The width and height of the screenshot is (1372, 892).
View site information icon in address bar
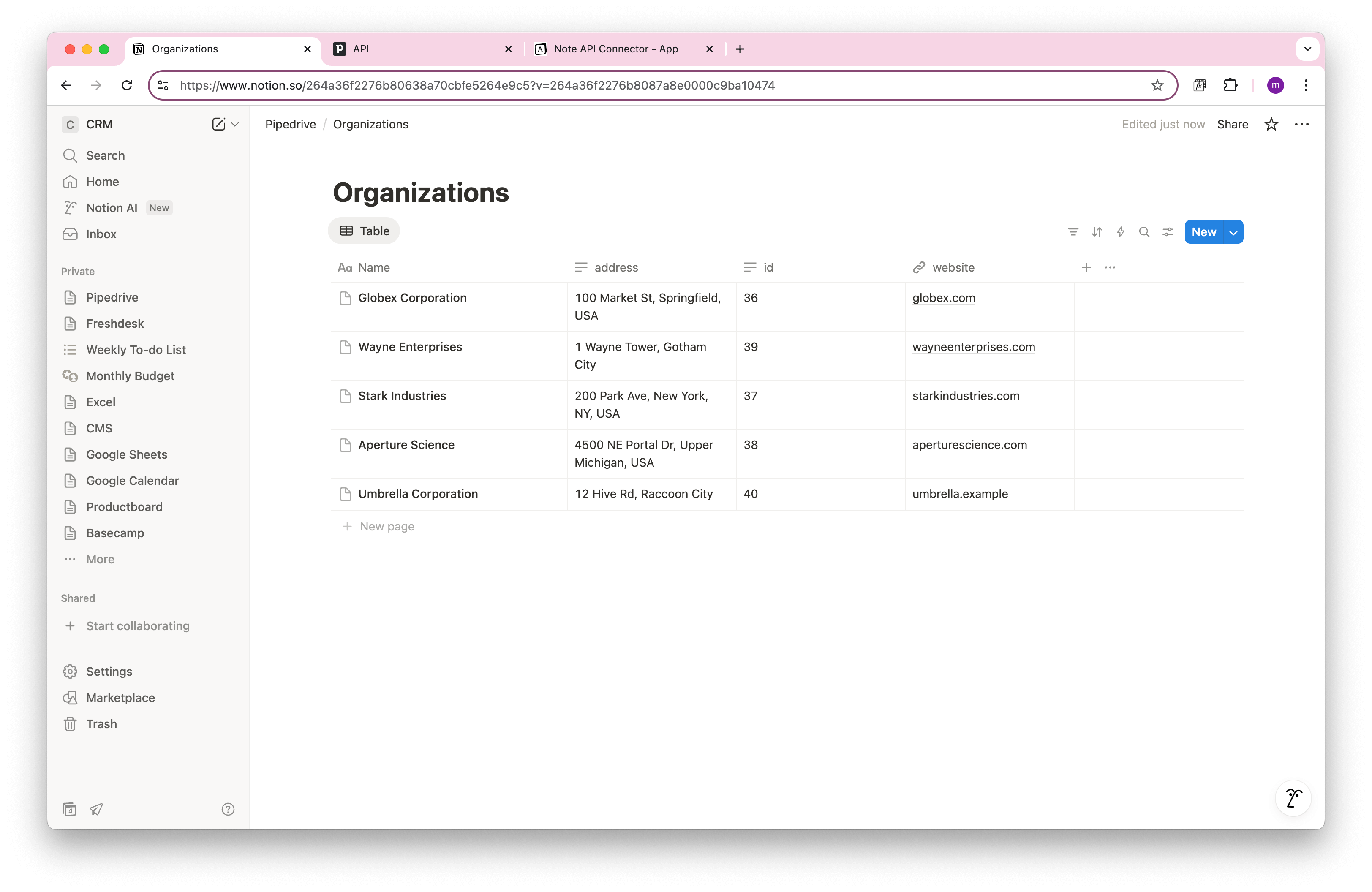[x=163, y=85]
